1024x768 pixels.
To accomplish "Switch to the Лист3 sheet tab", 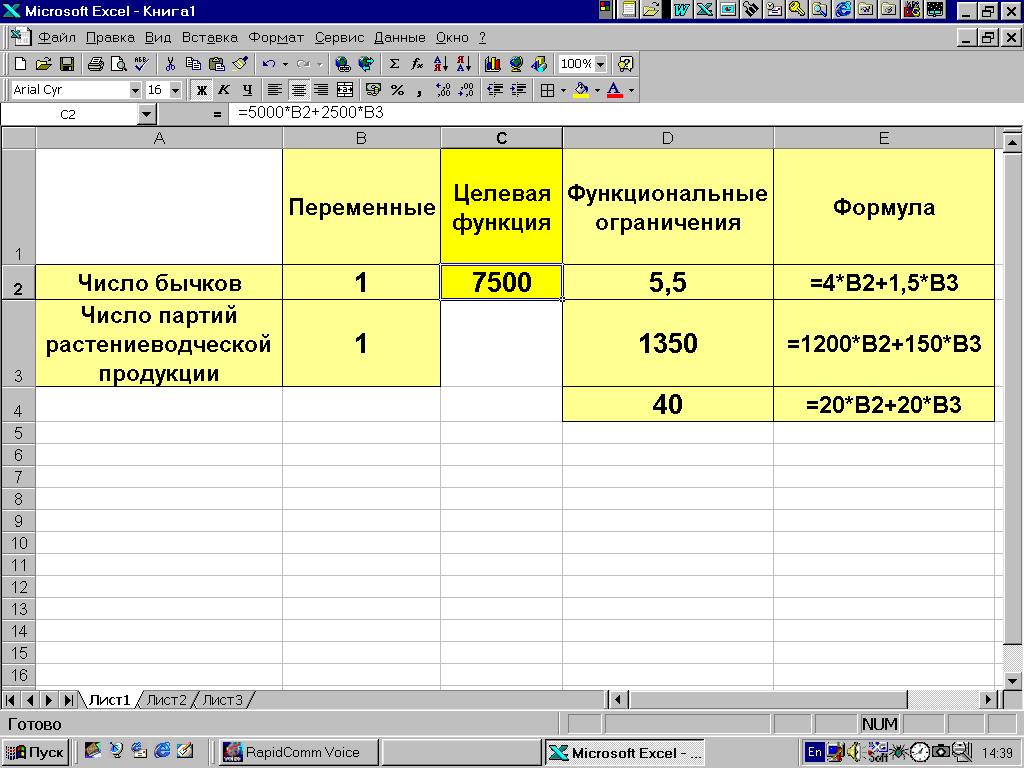I will tap(223, 700).
